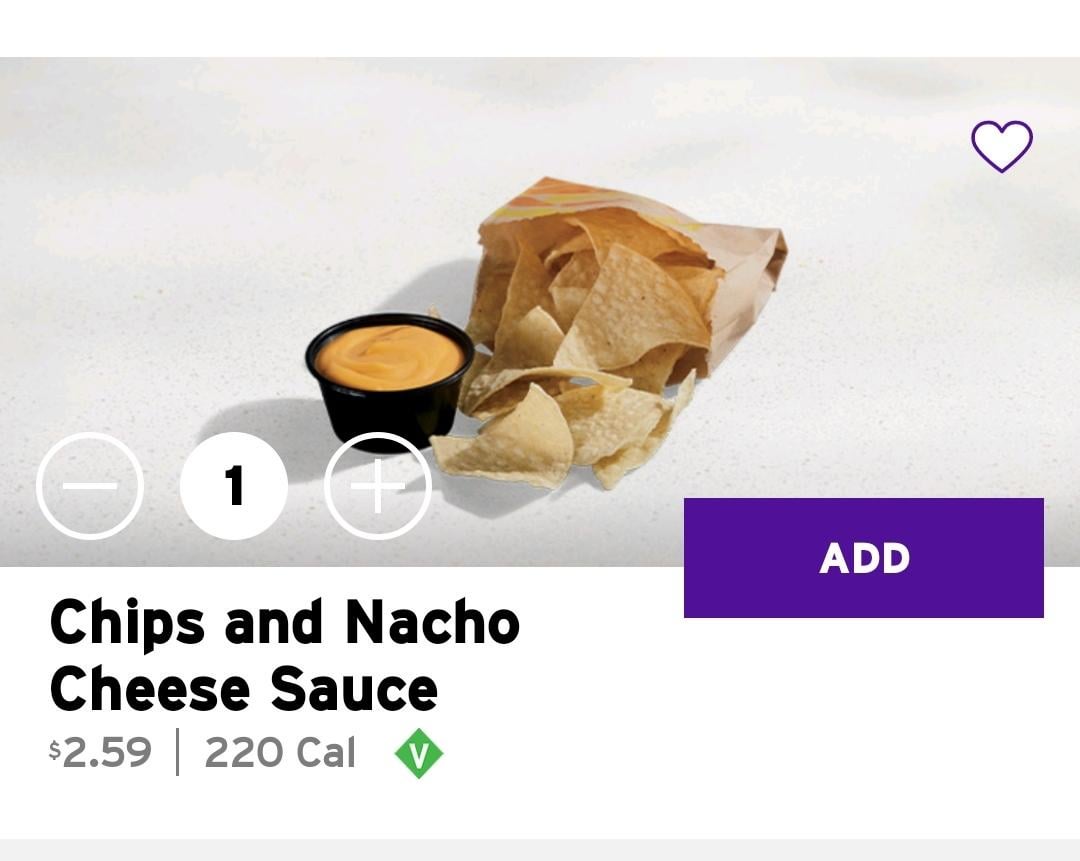Favorite this item with the heart icon
This screenshot has width=1080, height=861.
click(1001, 146)
